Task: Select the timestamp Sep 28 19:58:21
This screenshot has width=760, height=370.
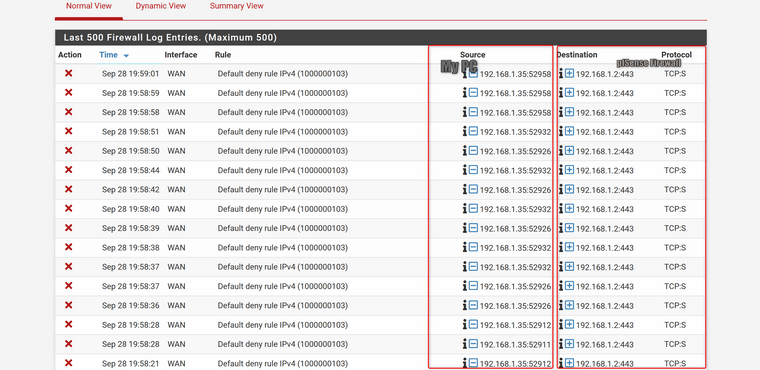Action: [130, 363]
